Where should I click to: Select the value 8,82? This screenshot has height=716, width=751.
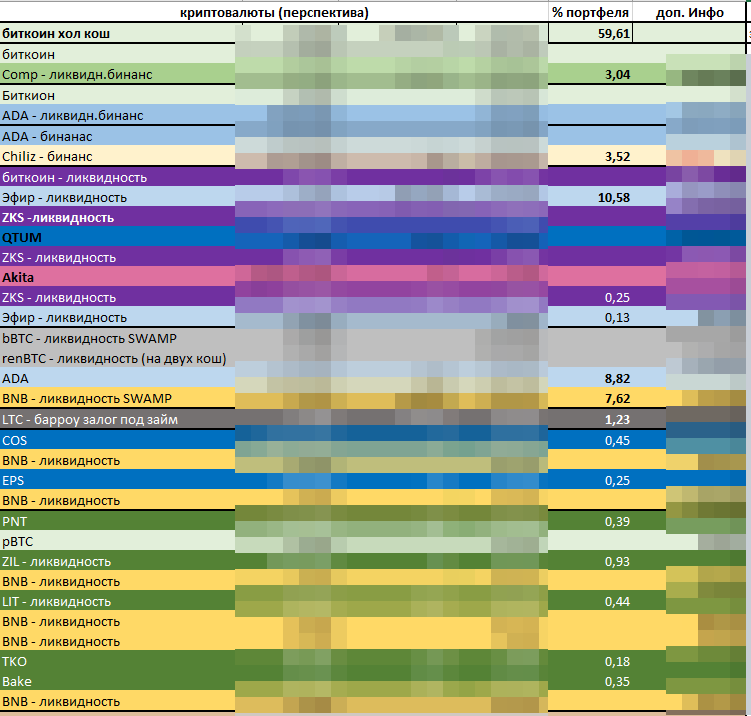(617, 378)
